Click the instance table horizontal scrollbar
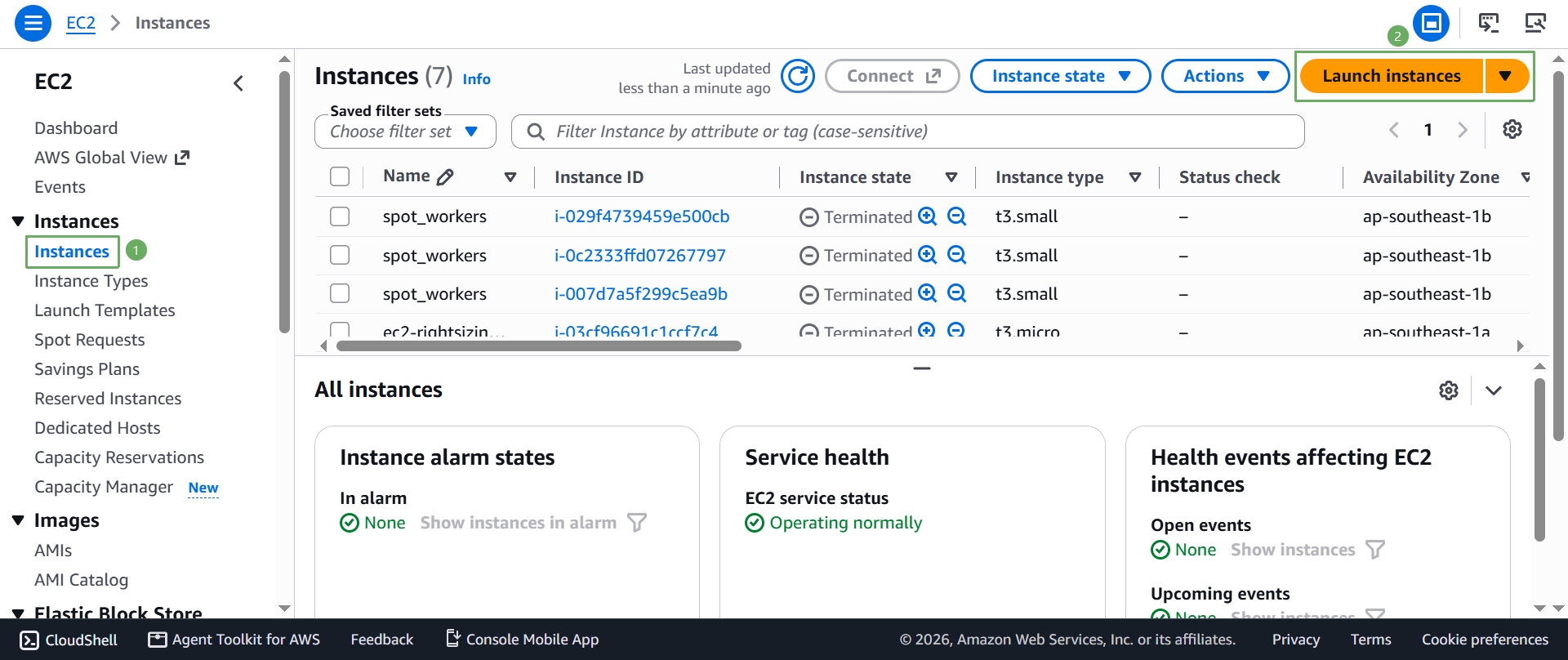This screenshot has width=1568, height=660. [539, 346]
